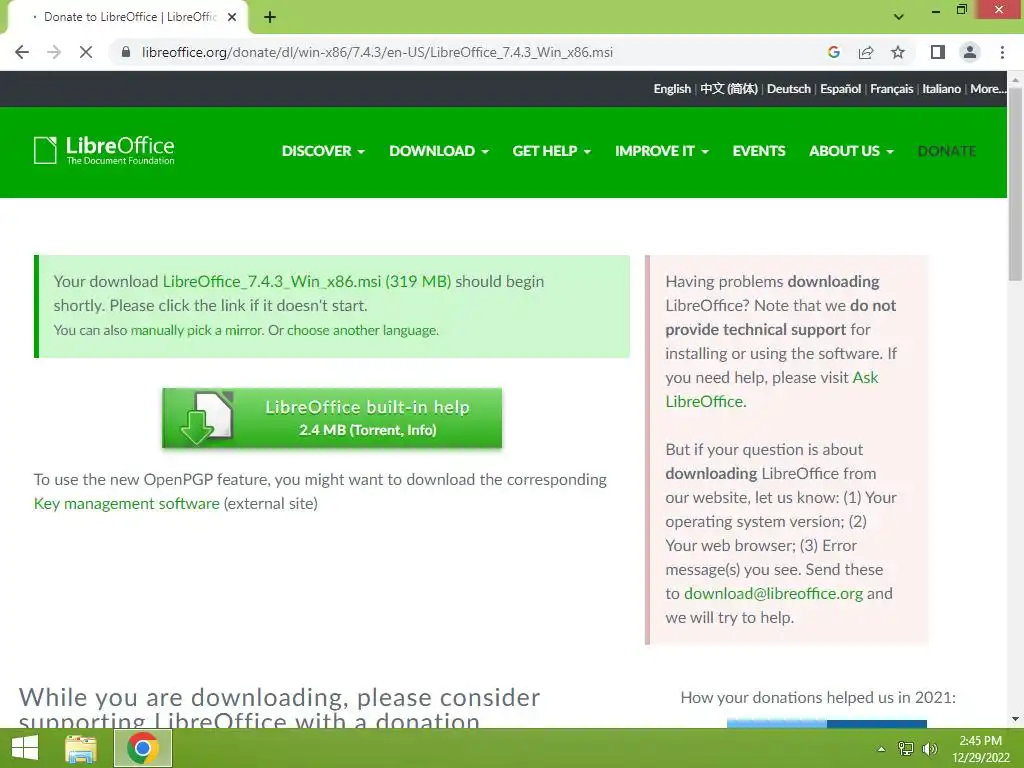Show hidden system tray icons
Viewport: 1024px width, 768px height.
[x=882, y=749]
